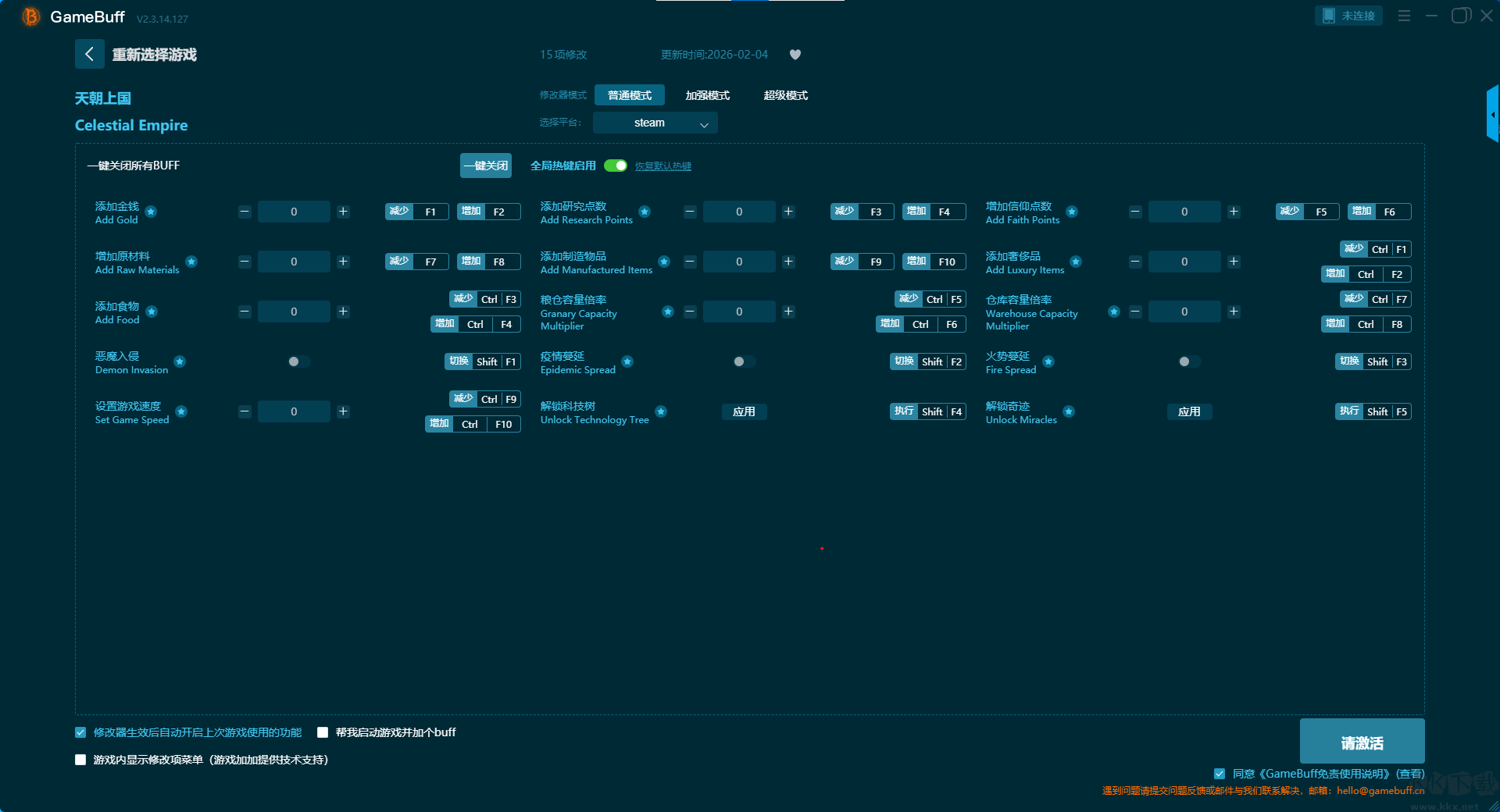Image resolution: width=1500 pixels, height=812 pixels.
Task: Click the restore default hotkeys link
Action: (662, 166)
